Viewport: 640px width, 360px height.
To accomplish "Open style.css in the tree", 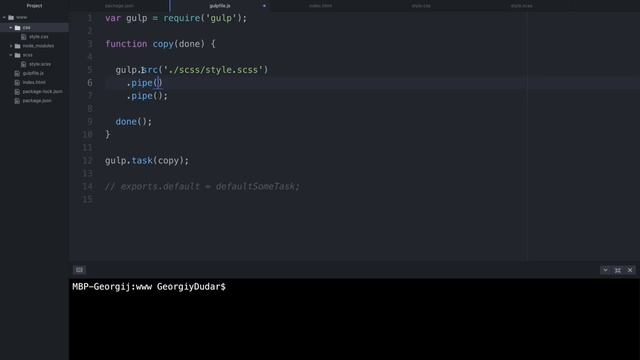I will [38, 37].
